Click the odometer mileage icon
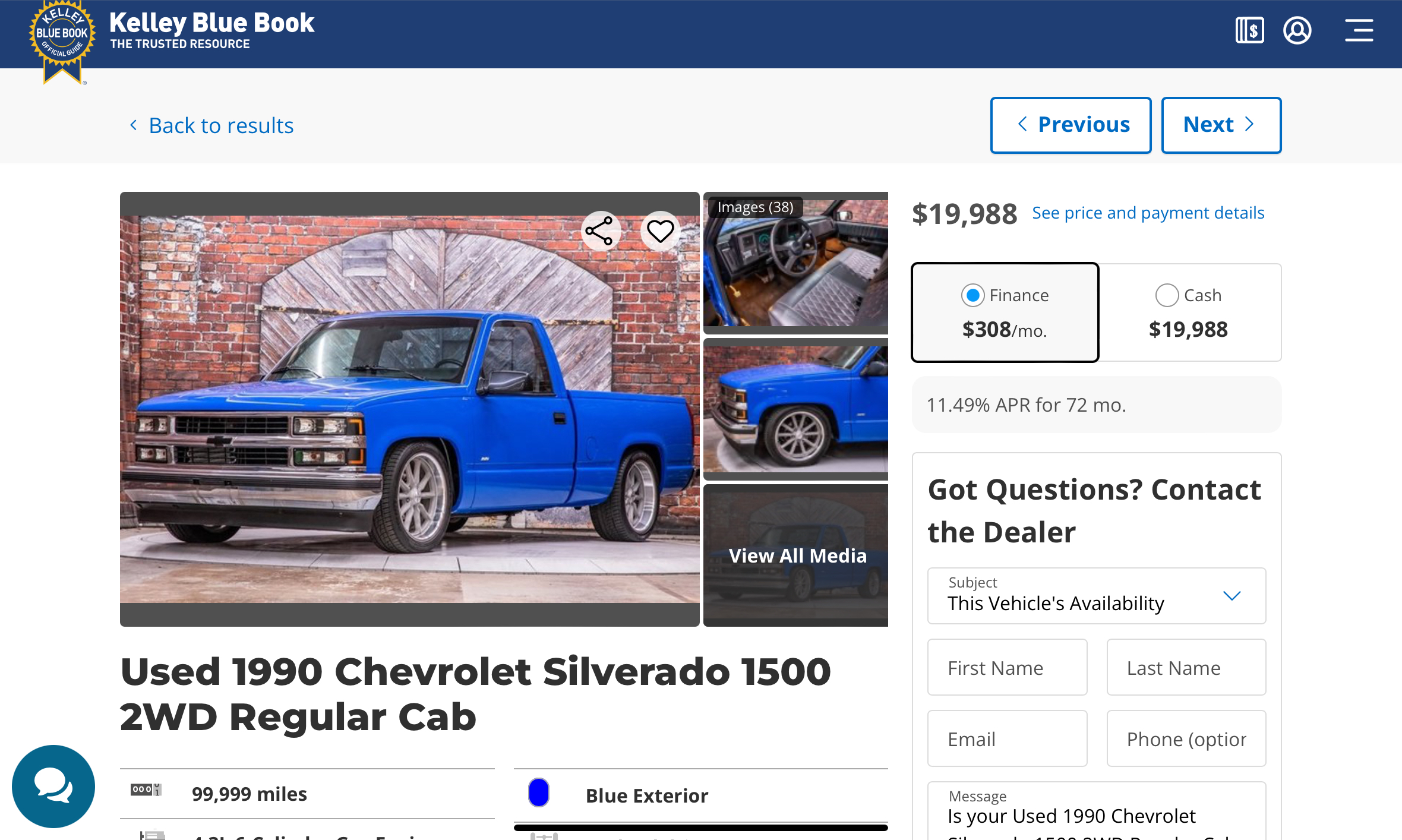The image size is (1402, 840). tap(146, 790)
